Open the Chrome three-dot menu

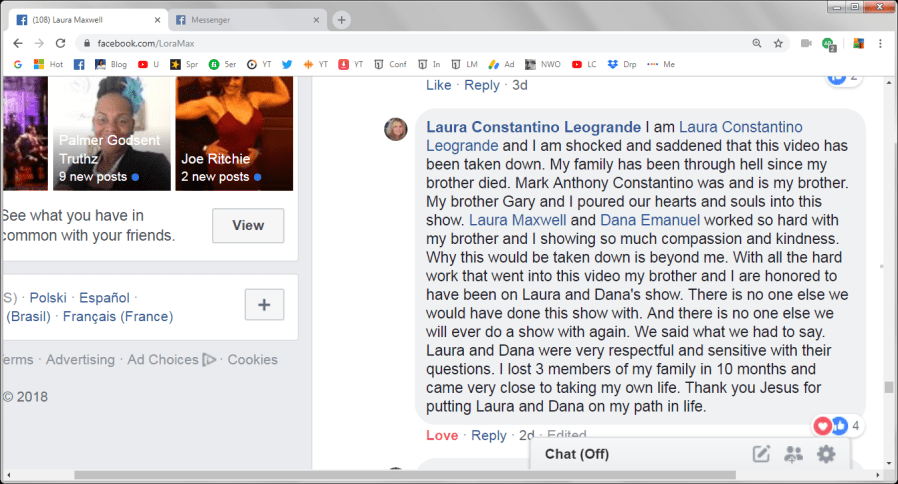[x=880, y=43]
